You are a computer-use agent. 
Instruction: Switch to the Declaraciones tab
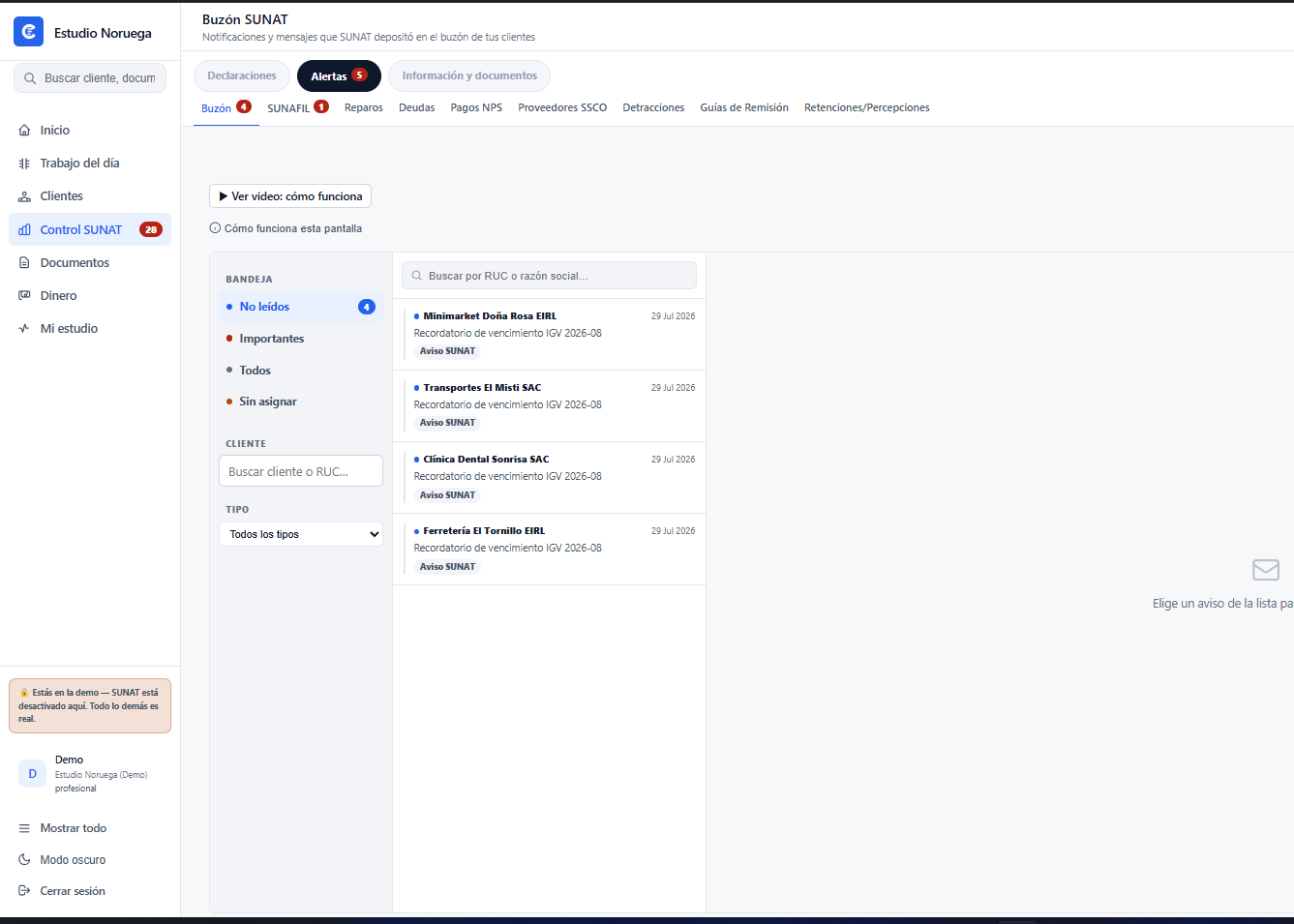pos(242,75)
